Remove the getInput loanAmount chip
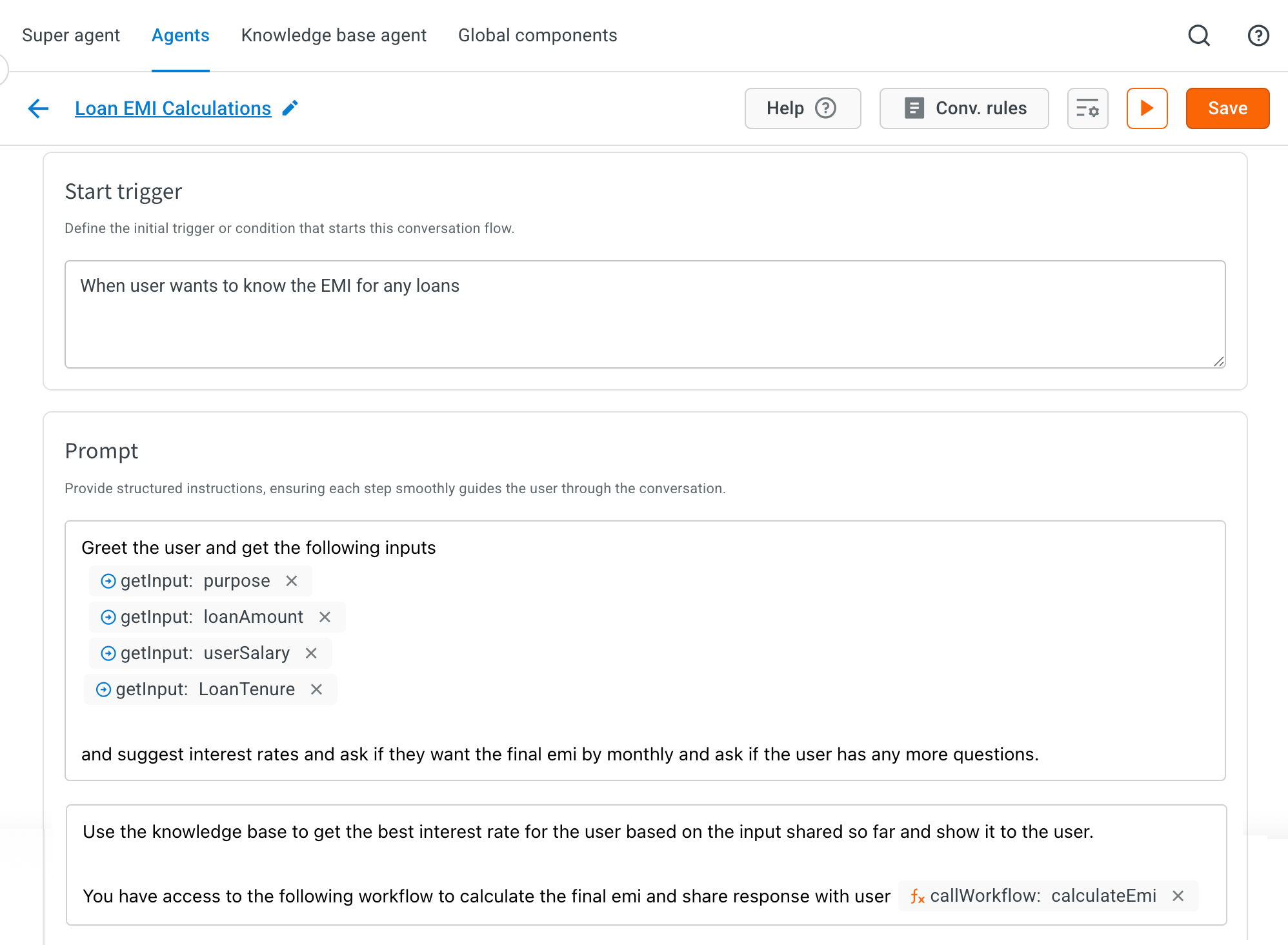 point(325,617)
